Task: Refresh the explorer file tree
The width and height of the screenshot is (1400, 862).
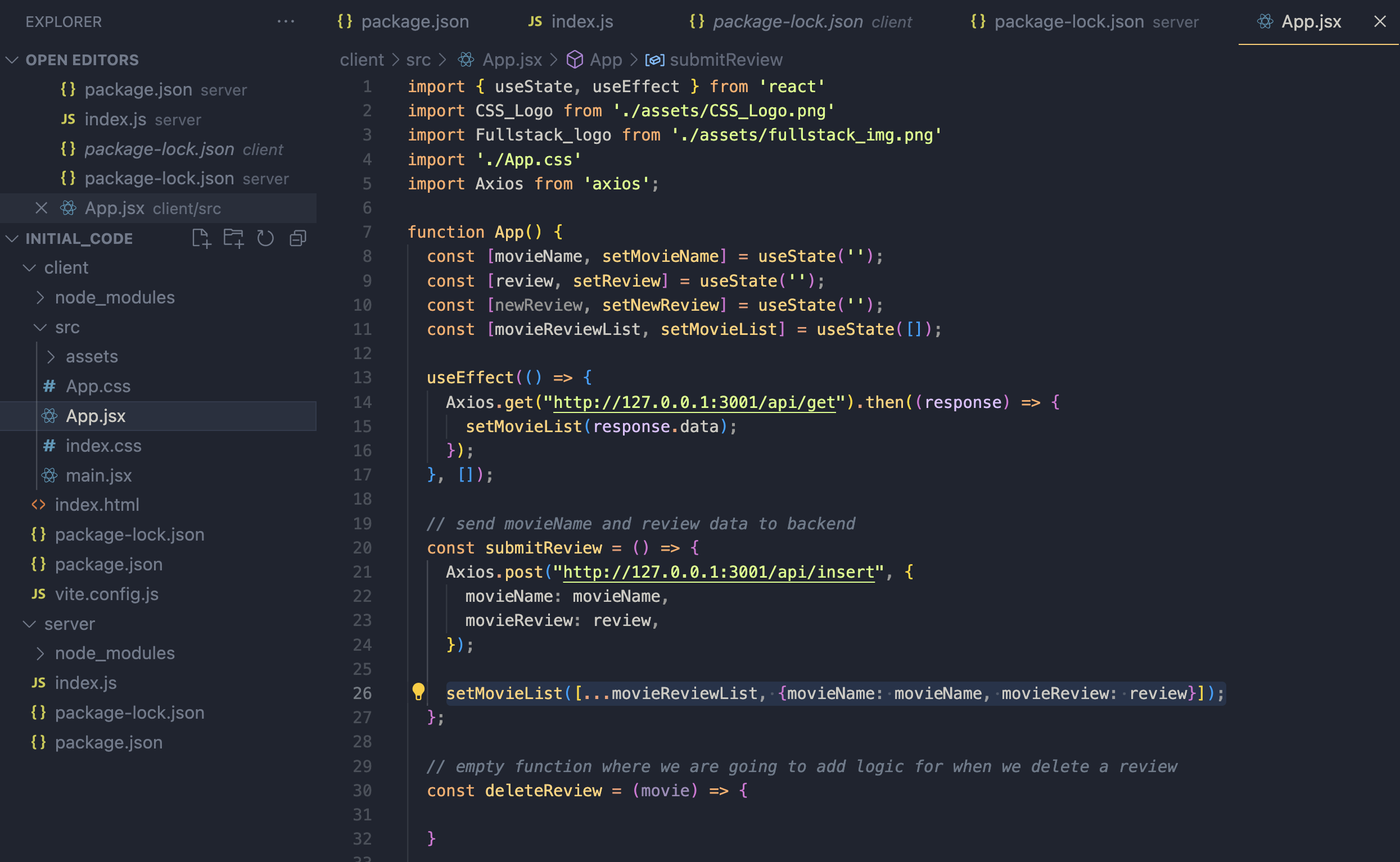Action: [265, 238]
